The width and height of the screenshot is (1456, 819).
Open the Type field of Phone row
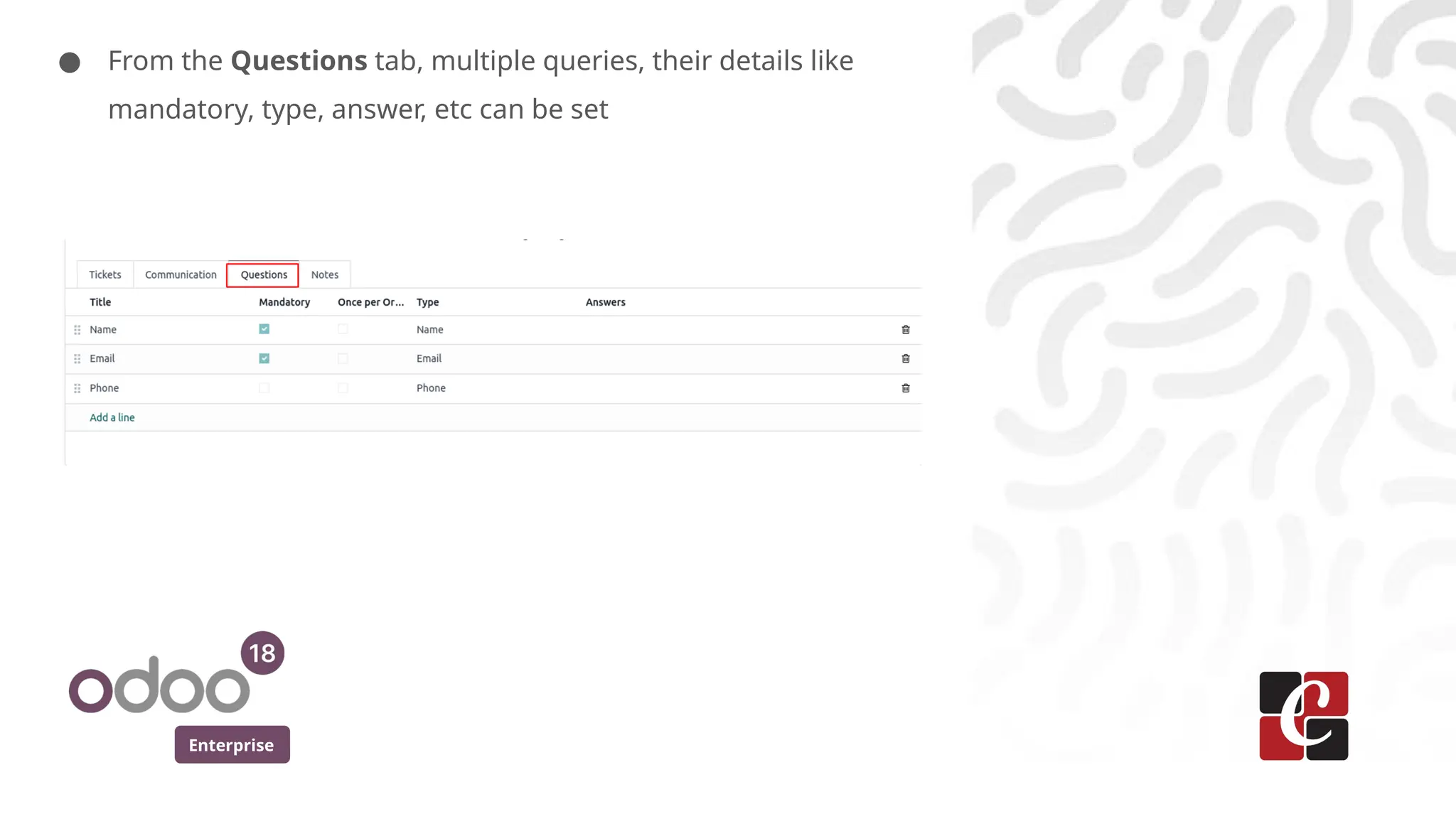[432, 388]
